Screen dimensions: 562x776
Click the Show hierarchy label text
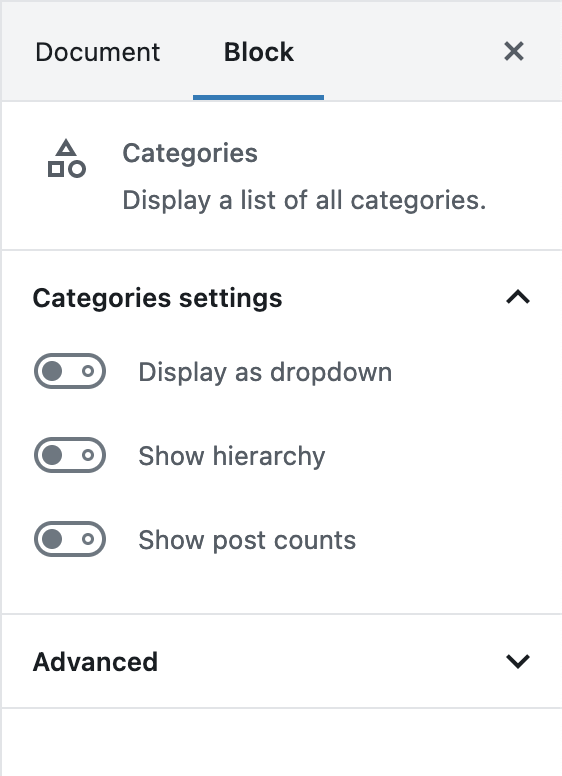pos(232,456)
